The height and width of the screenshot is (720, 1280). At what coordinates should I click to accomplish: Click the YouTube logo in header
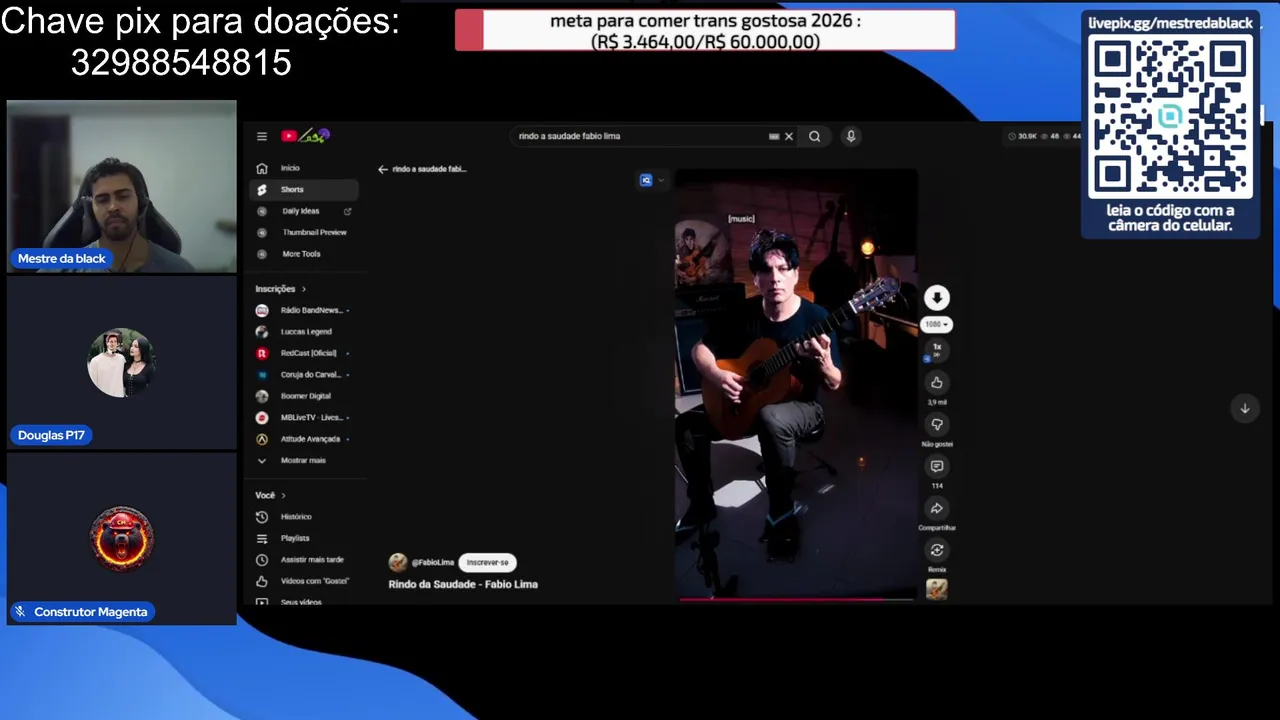(305, 136)
